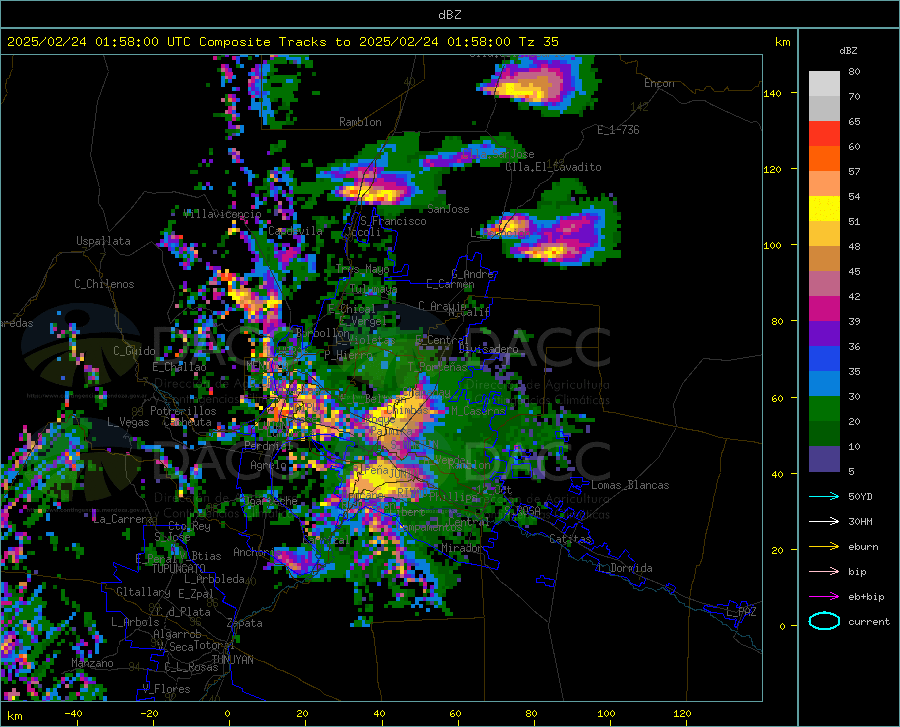Pick the 51 dBZ yellow swatch

(824, 209)
